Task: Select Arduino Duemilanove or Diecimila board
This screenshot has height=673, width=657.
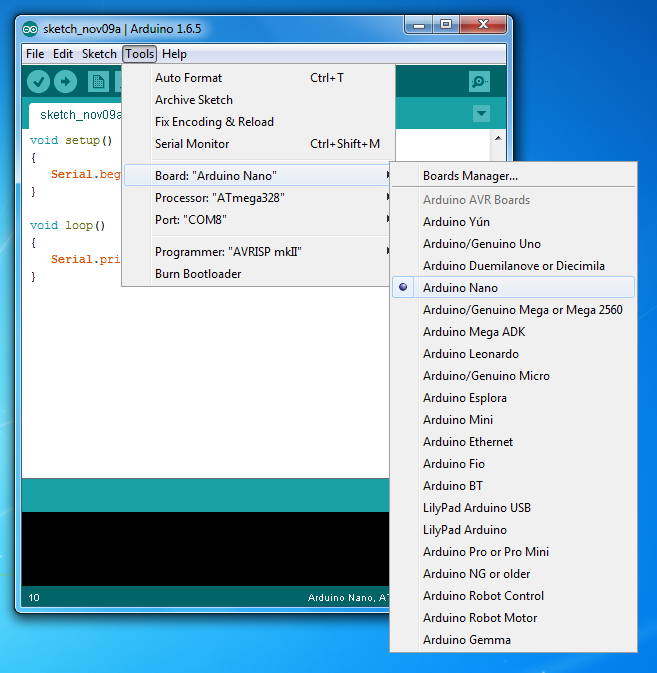Action: (513, 266)
